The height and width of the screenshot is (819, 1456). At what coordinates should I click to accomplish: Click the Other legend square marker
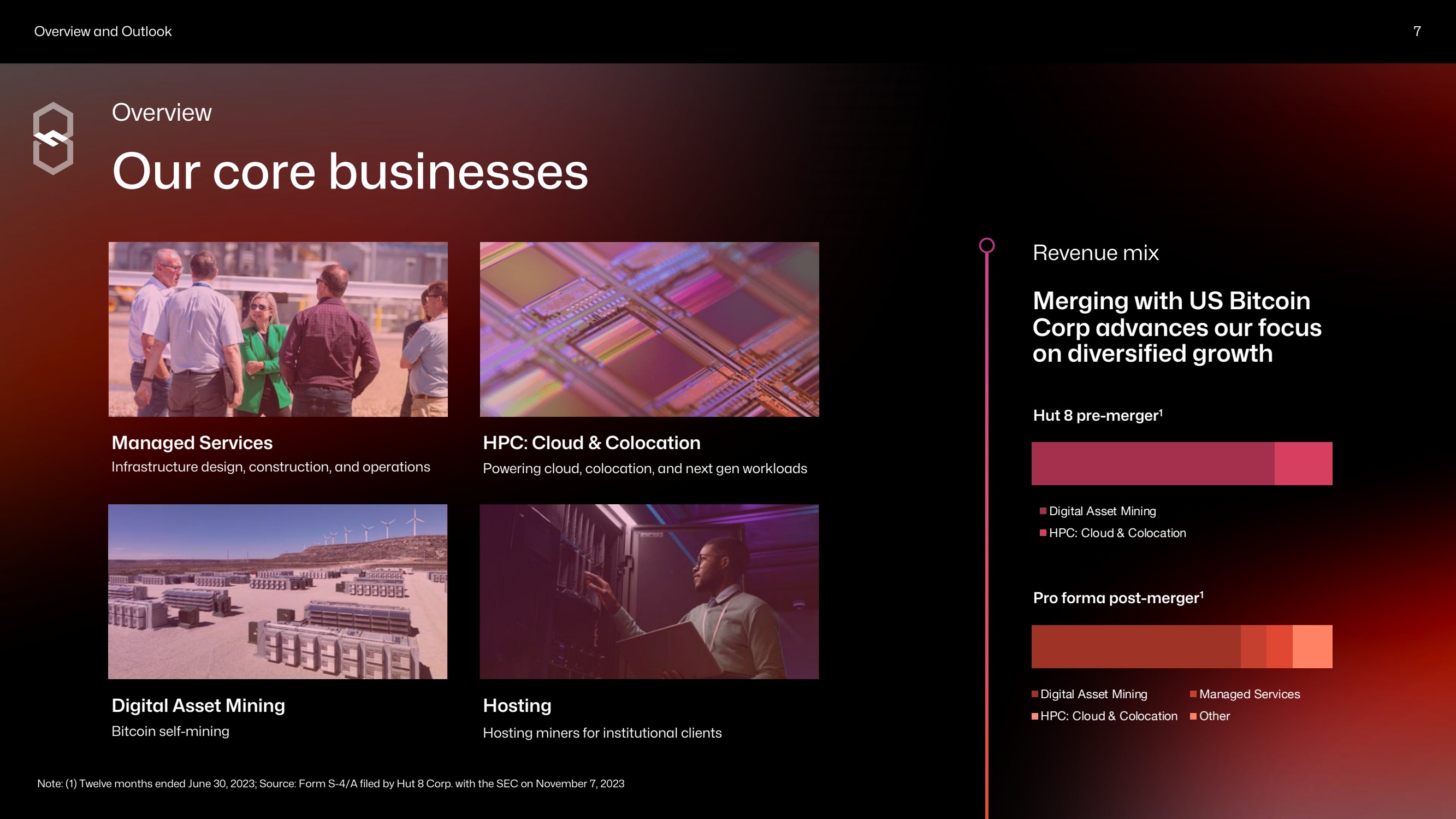(1193, 716)
